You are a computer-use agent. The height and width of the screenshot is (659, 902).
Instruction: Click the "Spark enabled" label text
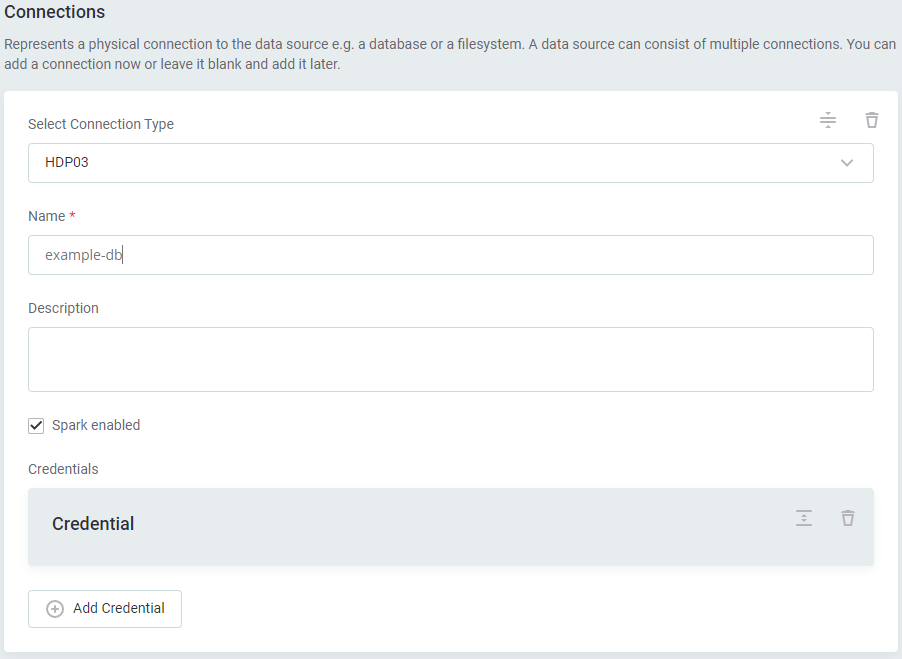pyautogui.click(x=96, y=426)
